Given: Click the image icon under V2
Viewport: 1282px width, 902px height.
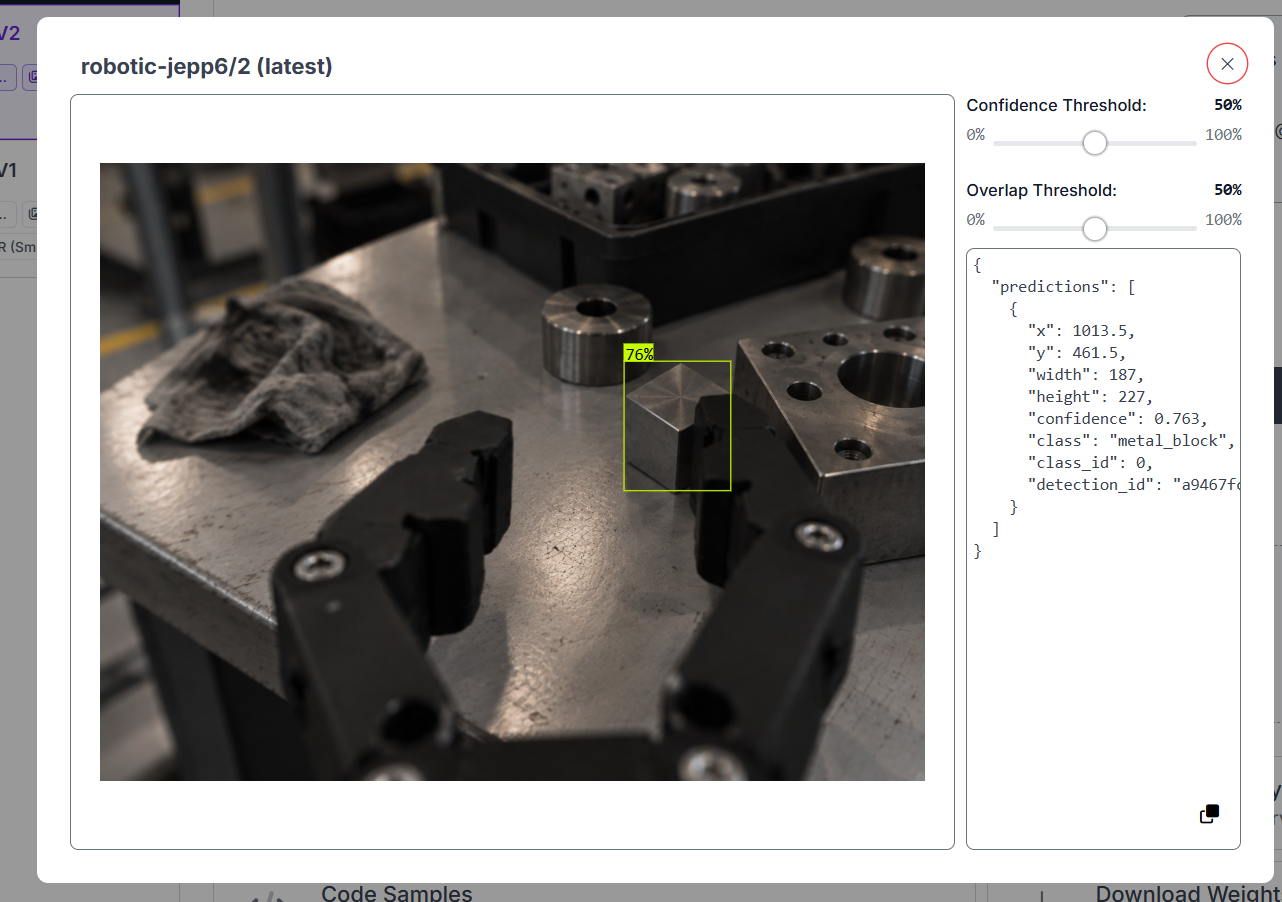Looking at the screenshot, I should coord(31,76).
